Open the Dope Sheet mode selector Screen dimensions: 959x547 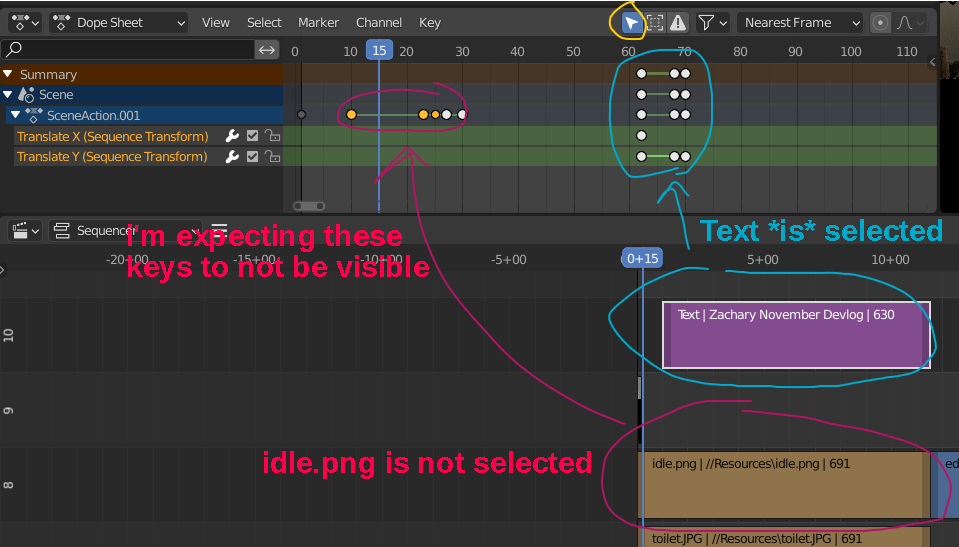(119, 23)
